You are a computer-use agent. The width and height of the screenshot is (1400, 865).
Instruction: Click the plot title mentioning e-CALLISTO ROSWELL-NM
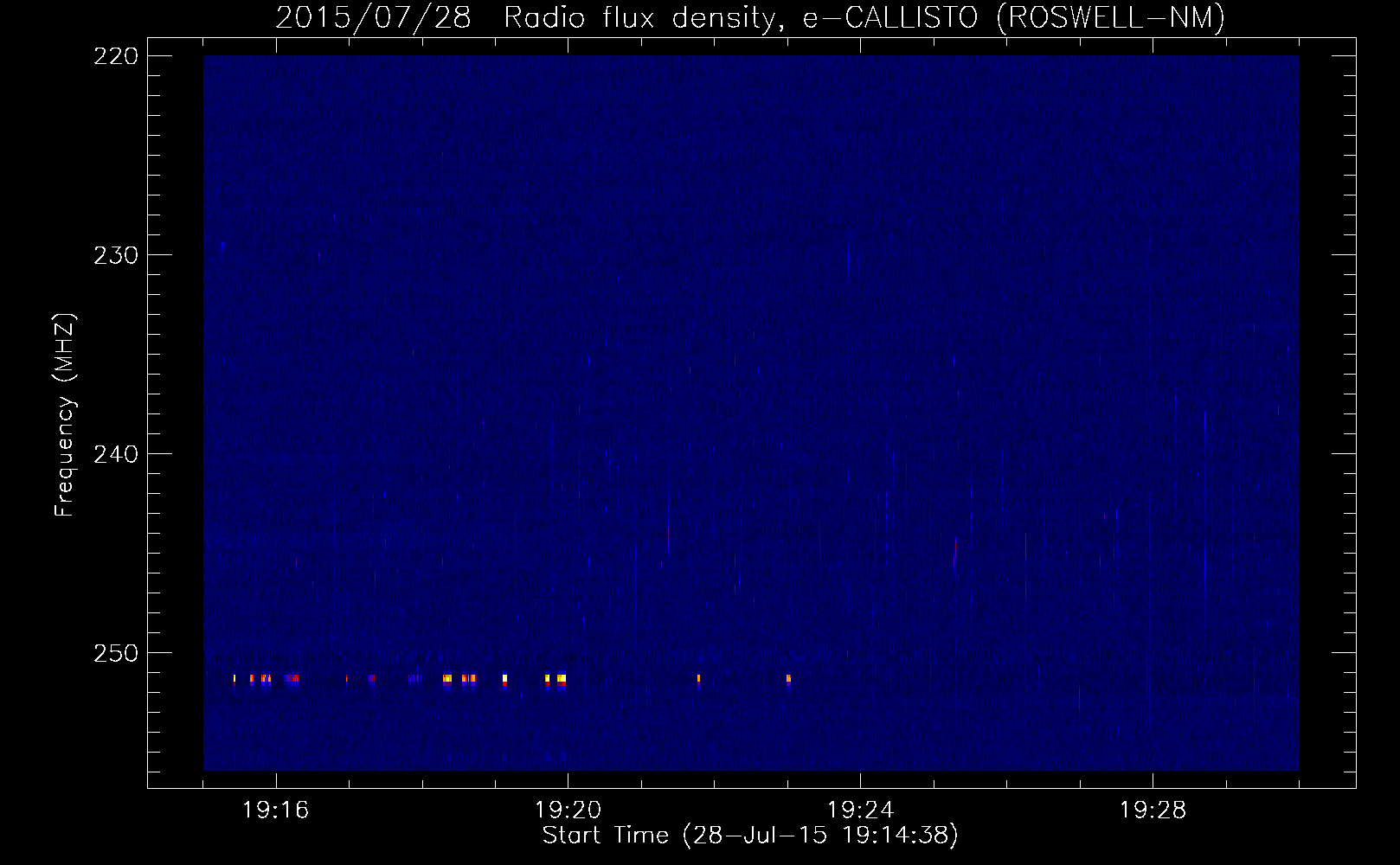[x=750, y=17]
